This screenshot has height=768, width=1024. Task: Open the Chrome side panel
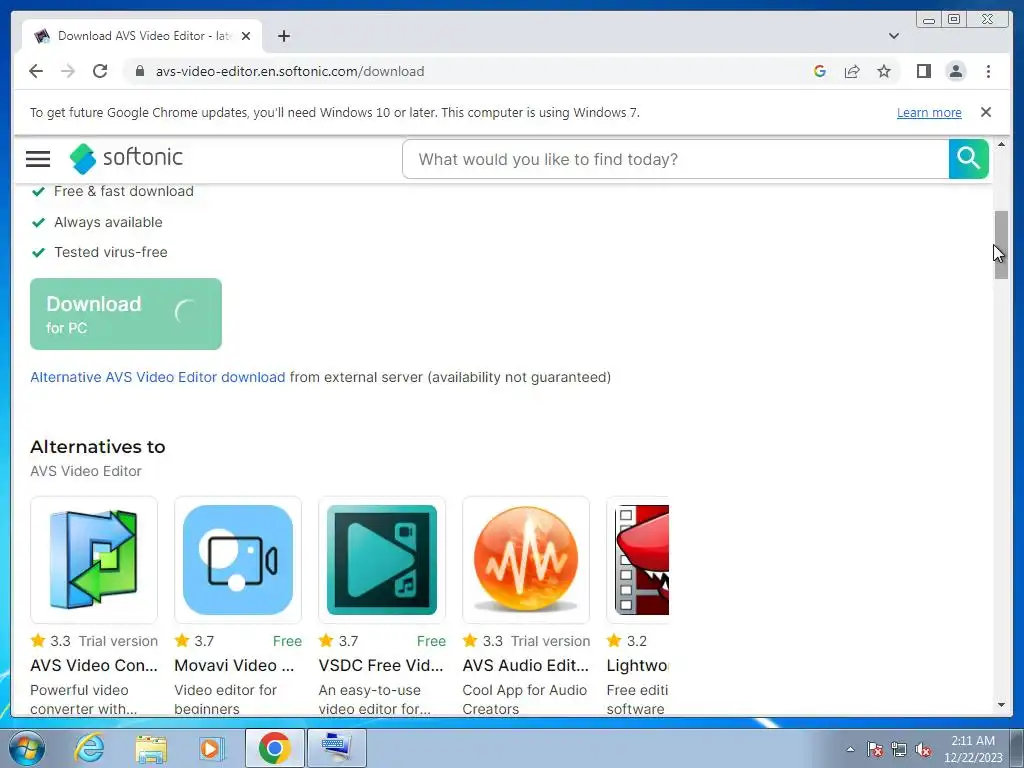(x=923, y=71)
